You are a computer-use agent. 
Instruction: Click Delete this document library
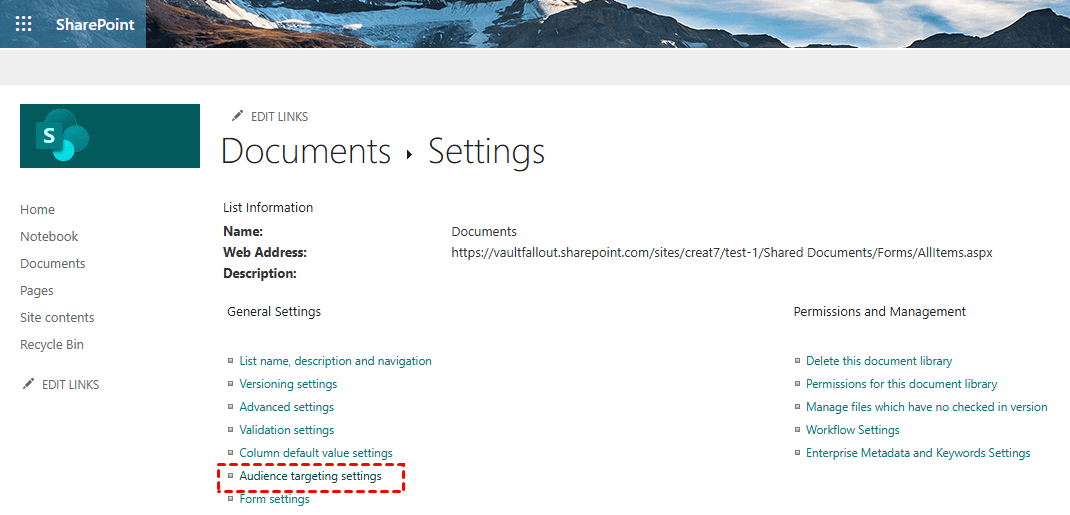(x=879, y=361)
